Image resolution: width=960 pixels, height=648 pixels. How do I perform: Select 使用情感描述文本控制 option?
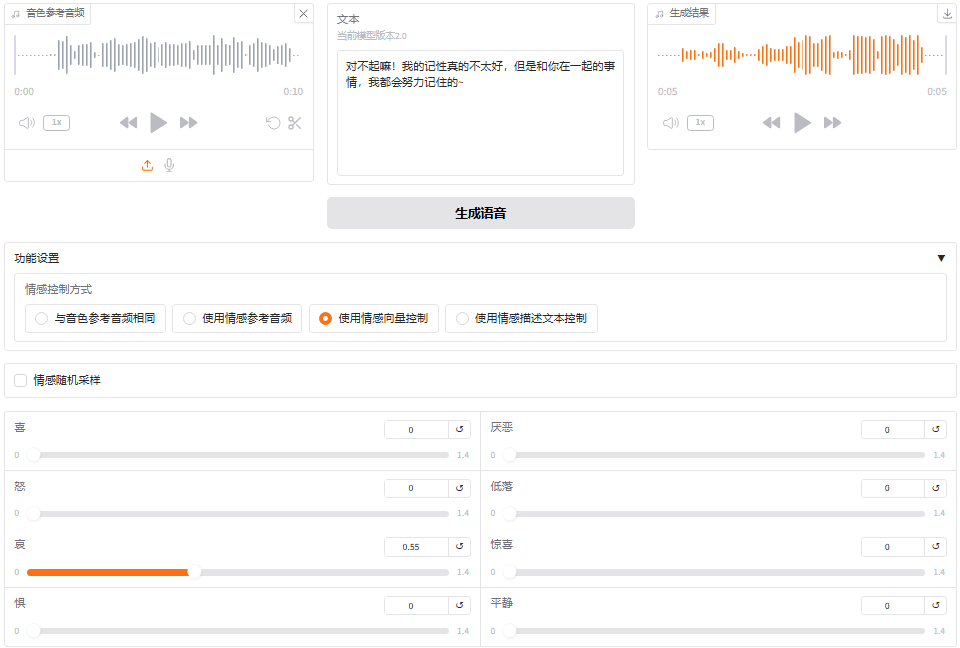[x=462, y=319]
